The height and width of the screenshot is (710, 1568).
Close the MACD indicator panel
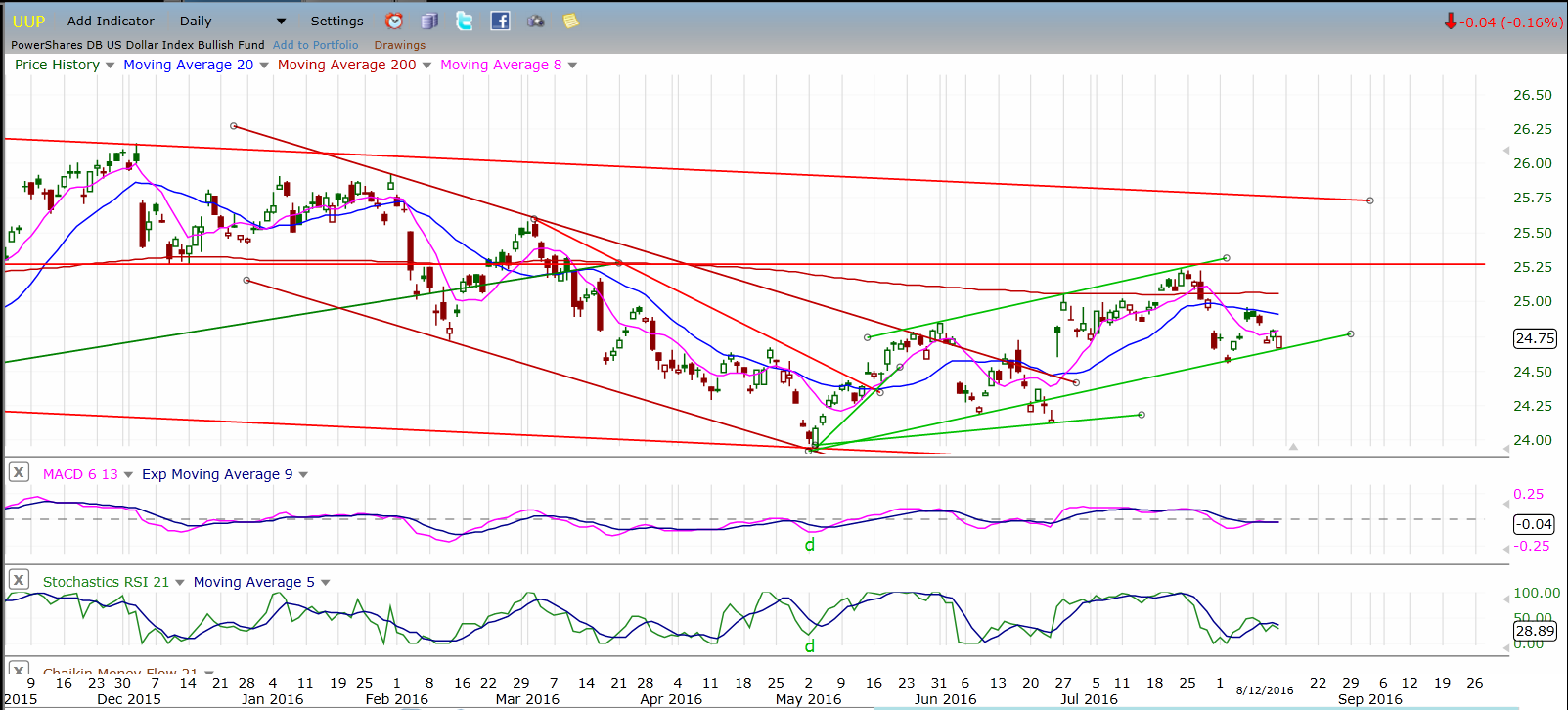point(19,472)
